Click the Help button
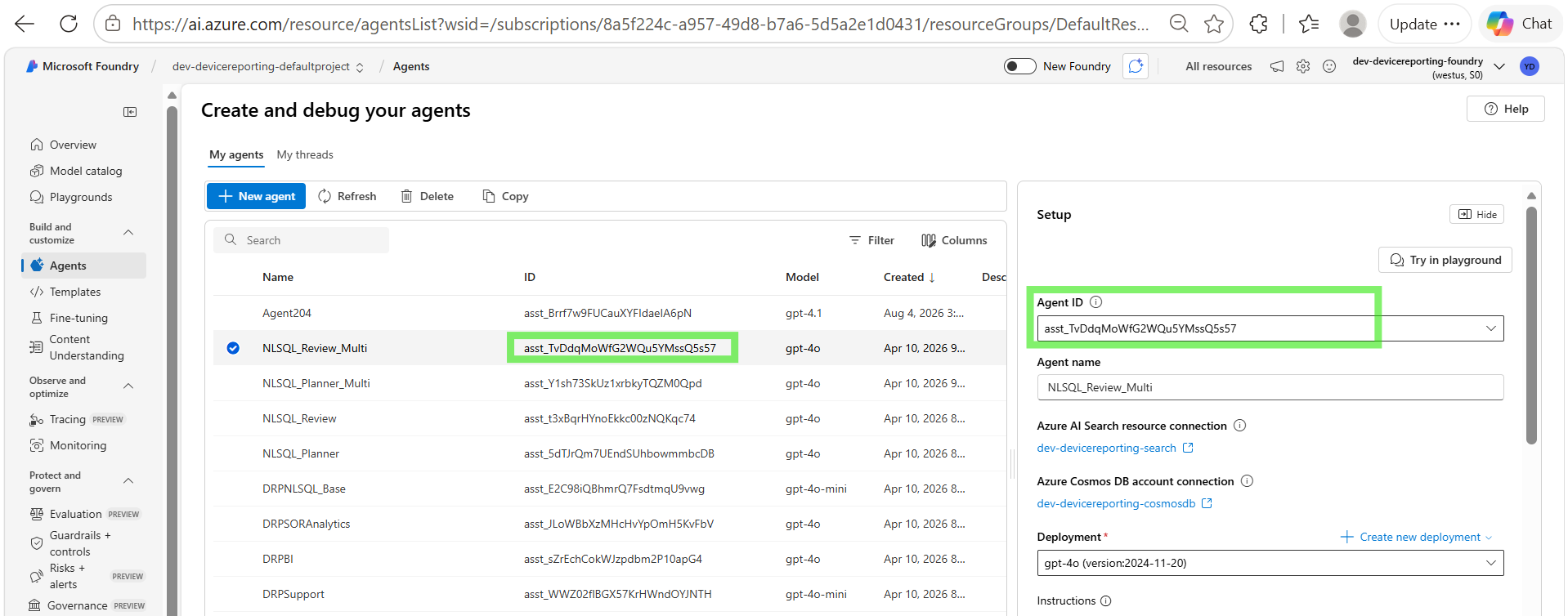 (1505, 109)
